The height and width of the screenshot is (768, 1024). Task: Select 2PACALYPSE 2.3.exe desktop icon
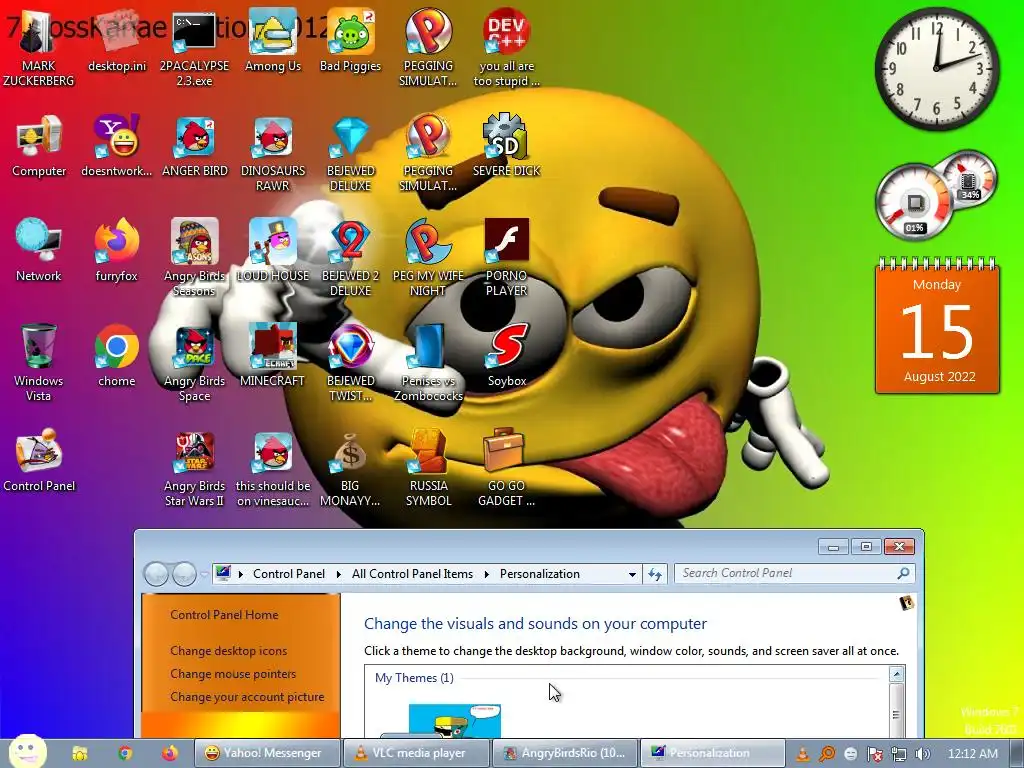pyautogui.click(x=195, y=49)
